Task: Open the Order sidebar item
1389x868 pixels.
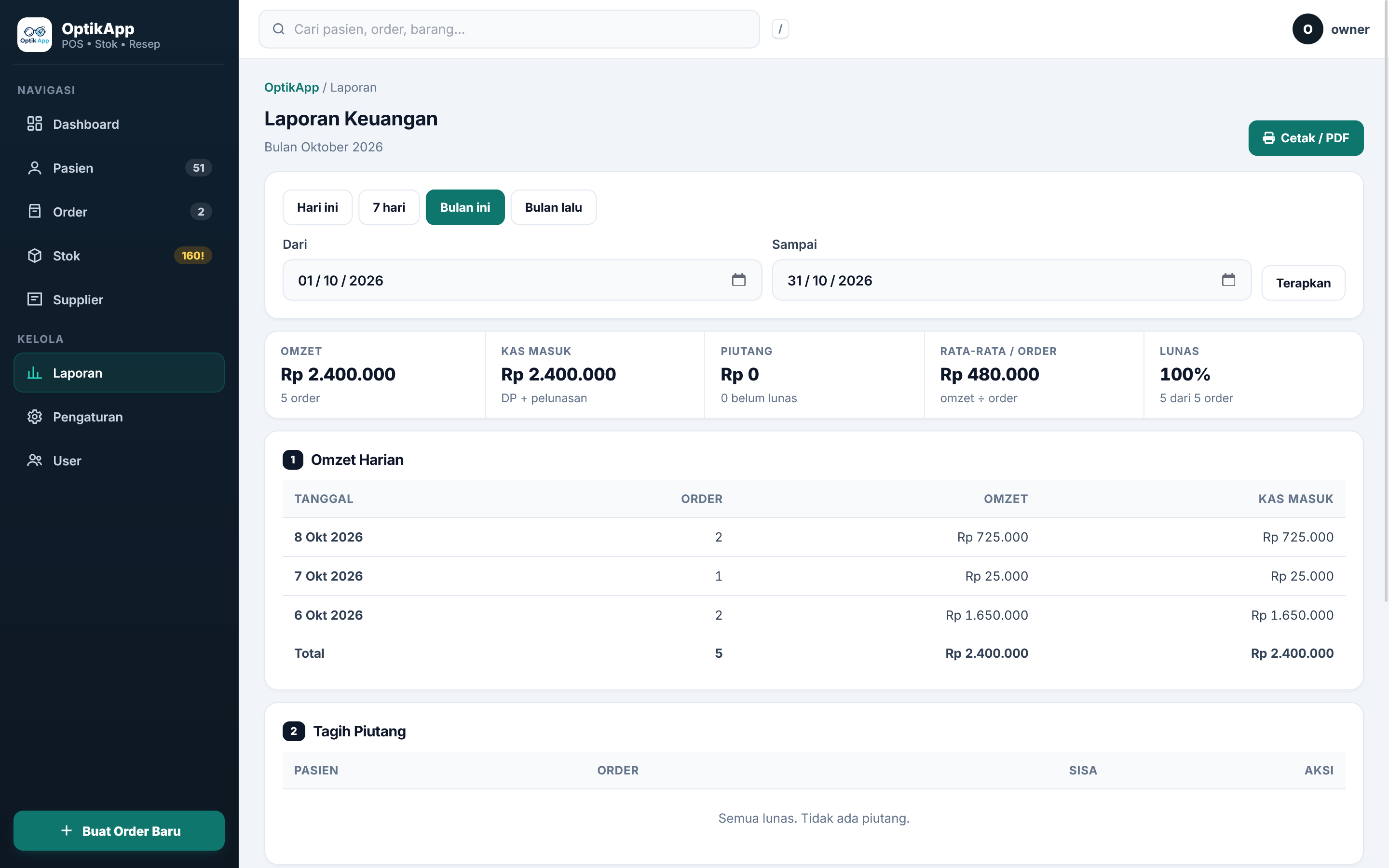Action: [119, 212]
